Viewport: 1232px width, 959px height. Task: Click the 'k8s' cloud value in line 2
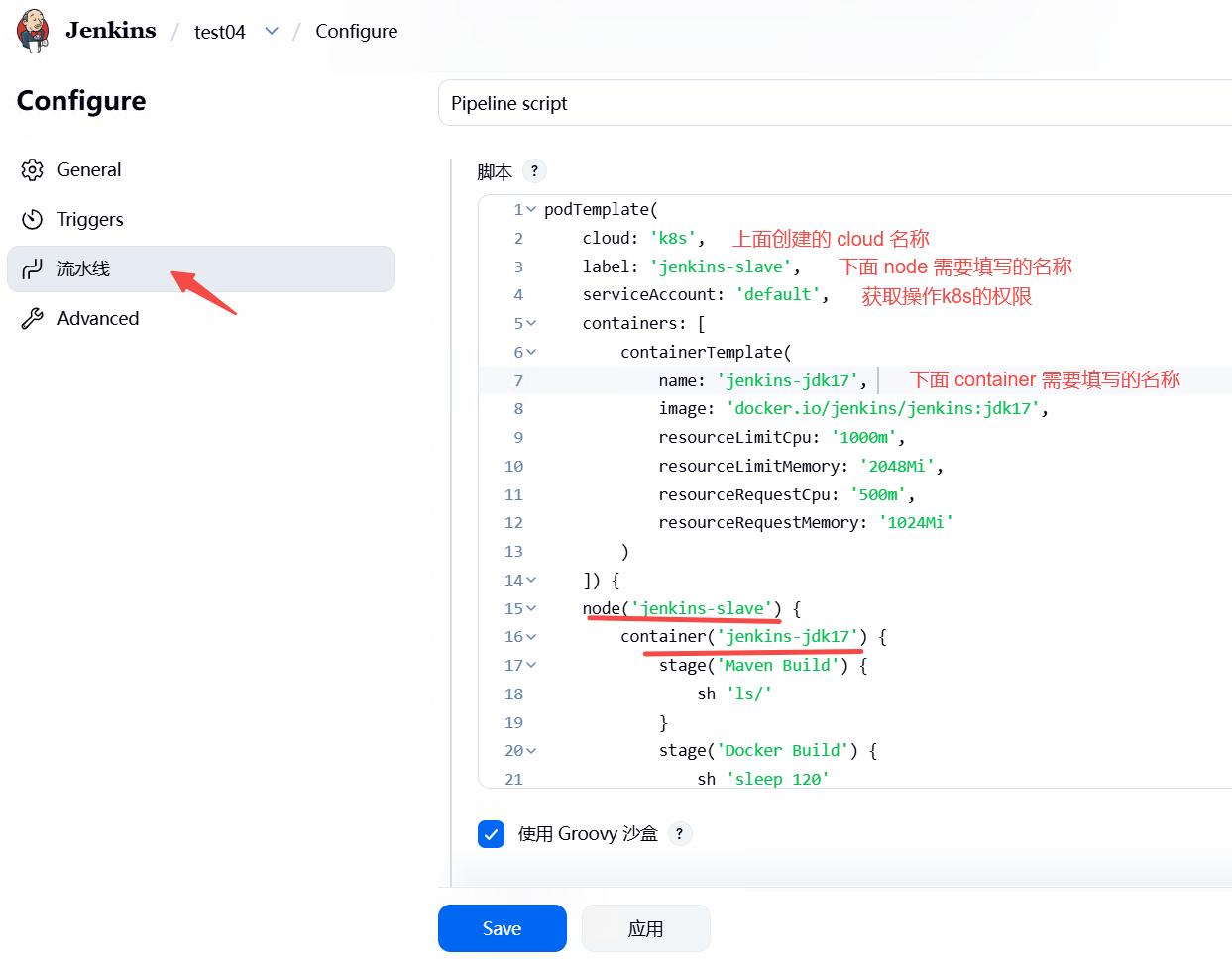point(673,239)
